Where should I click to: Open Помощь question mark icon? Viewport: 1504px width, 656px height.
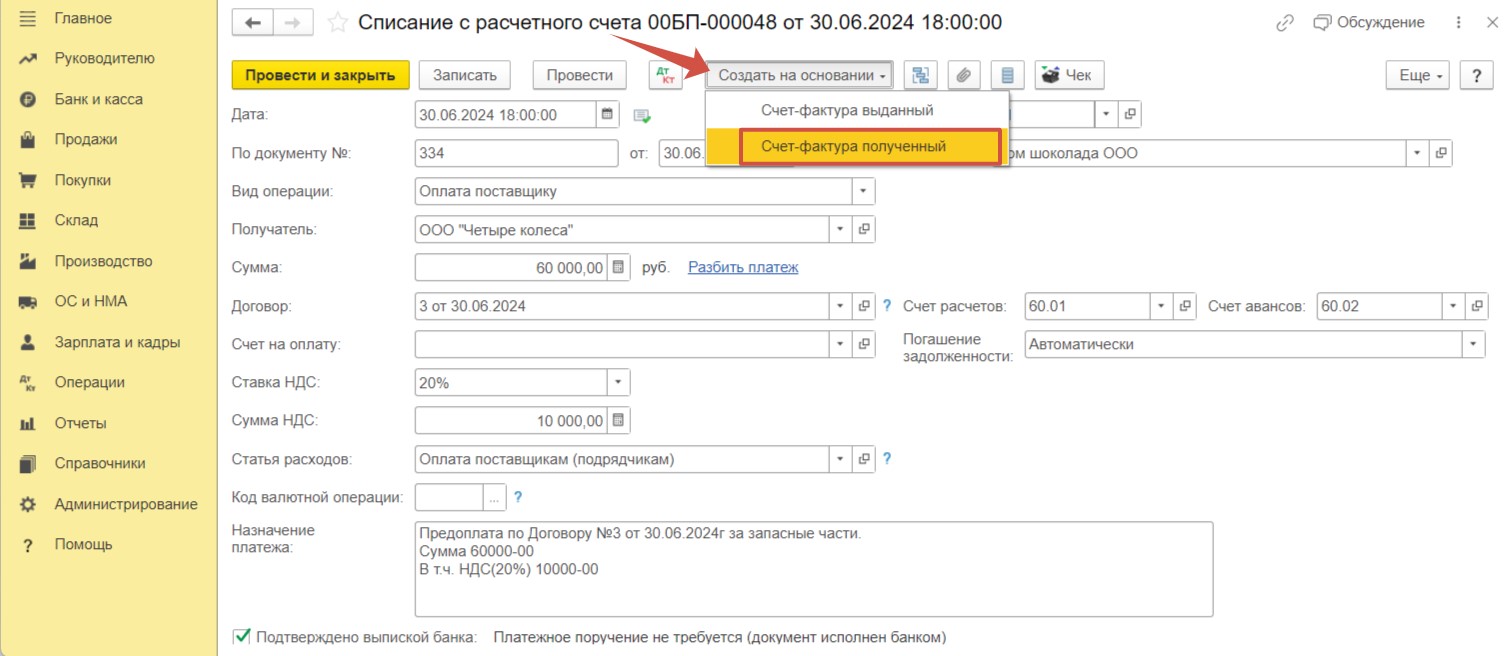(x=28, y=545)
